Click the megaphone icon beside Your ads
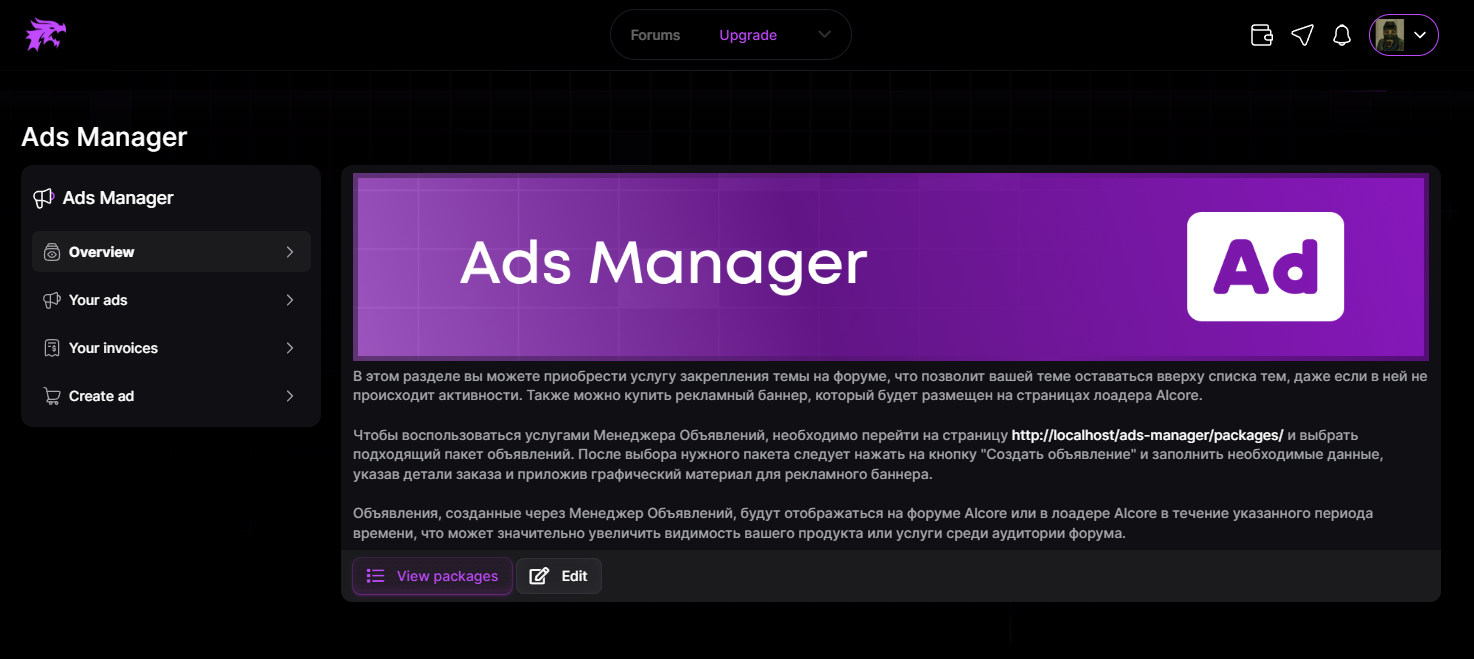Screen dimensions: 1474x659 tap(52, 300)
